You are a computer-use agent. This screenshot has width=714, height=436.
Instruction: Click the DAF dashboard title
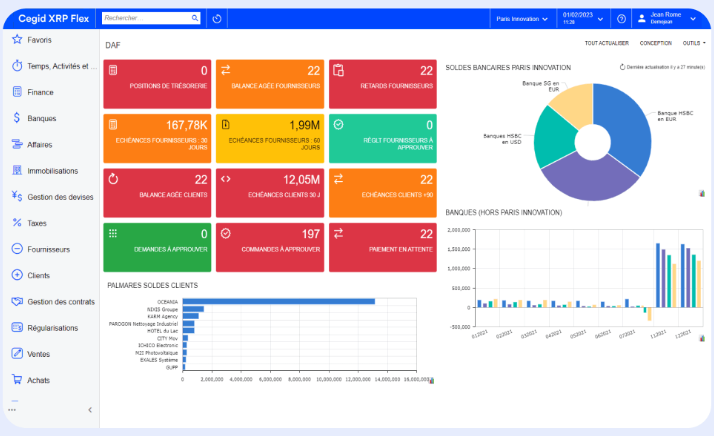click(113, 45)
